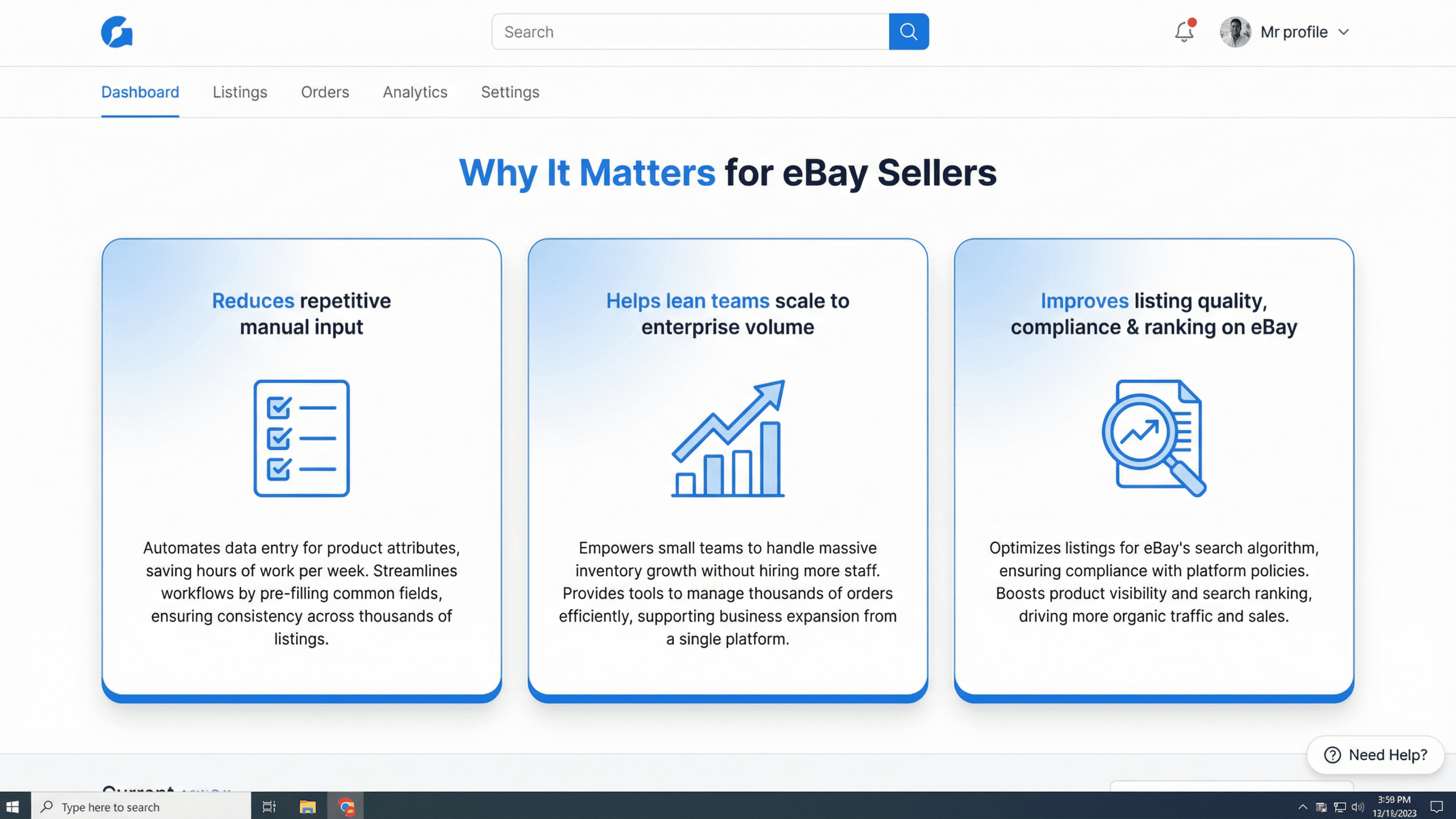1456x819 pixels.
Task: Expand the Mr profile dropdown chevron
Action: [x=1343, y=32]
